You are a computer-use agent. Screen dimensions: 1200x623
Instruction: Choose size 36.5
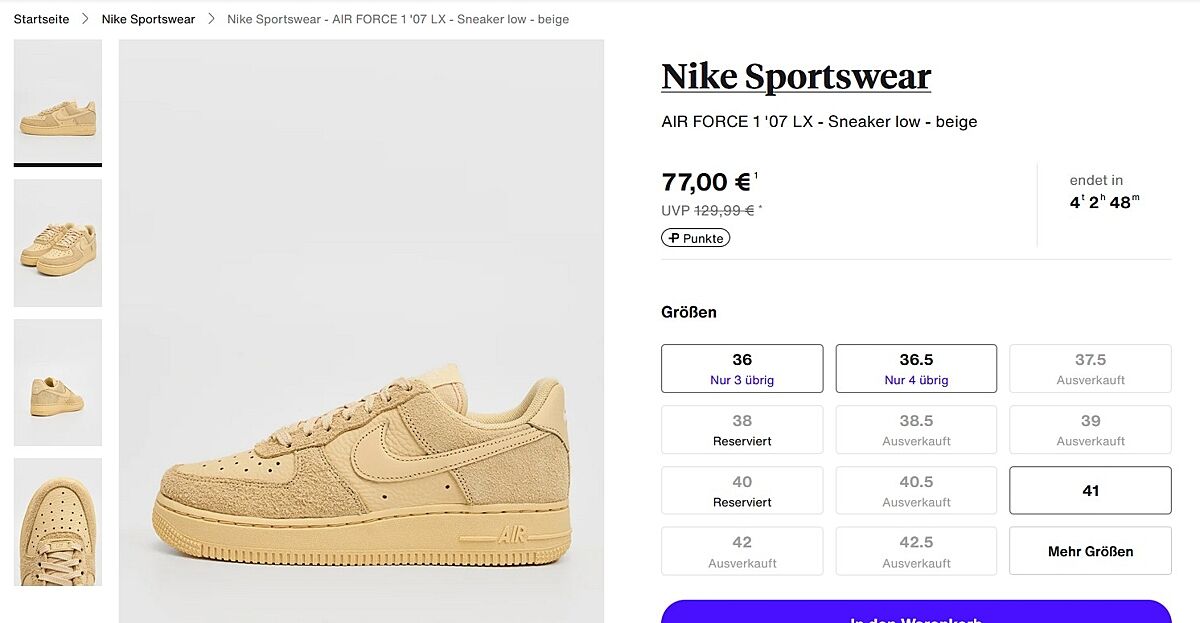(x=916, y=369)
